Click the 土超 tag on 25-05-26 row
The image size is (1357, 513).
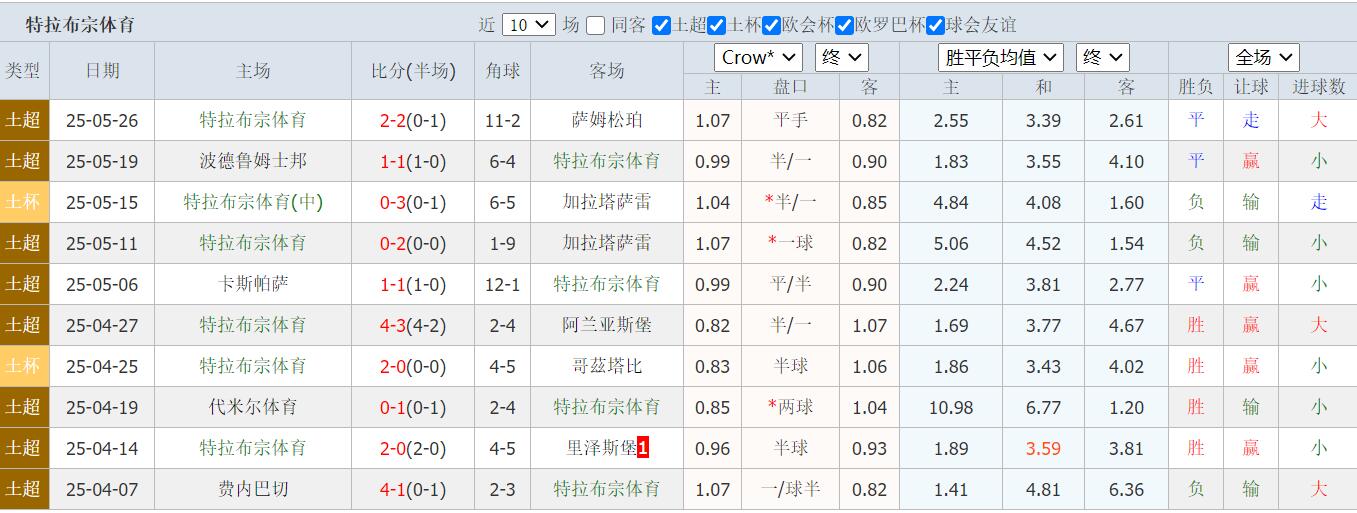(23, 120)
